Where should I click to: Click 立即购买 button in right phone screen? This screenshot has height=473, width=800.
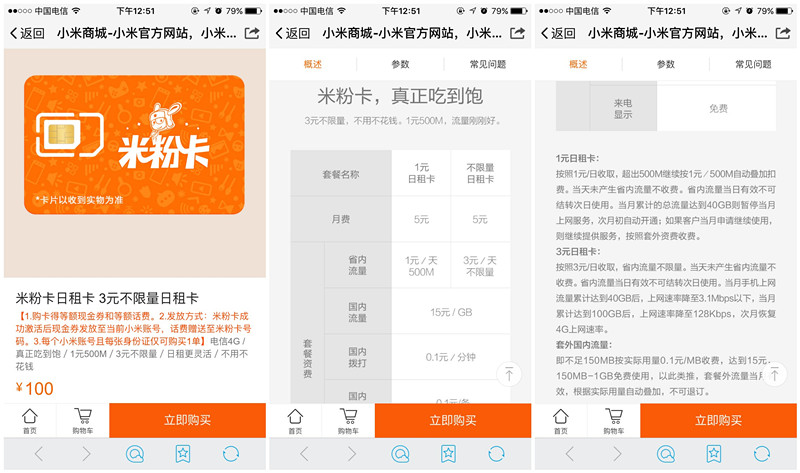tap(718, 420)
